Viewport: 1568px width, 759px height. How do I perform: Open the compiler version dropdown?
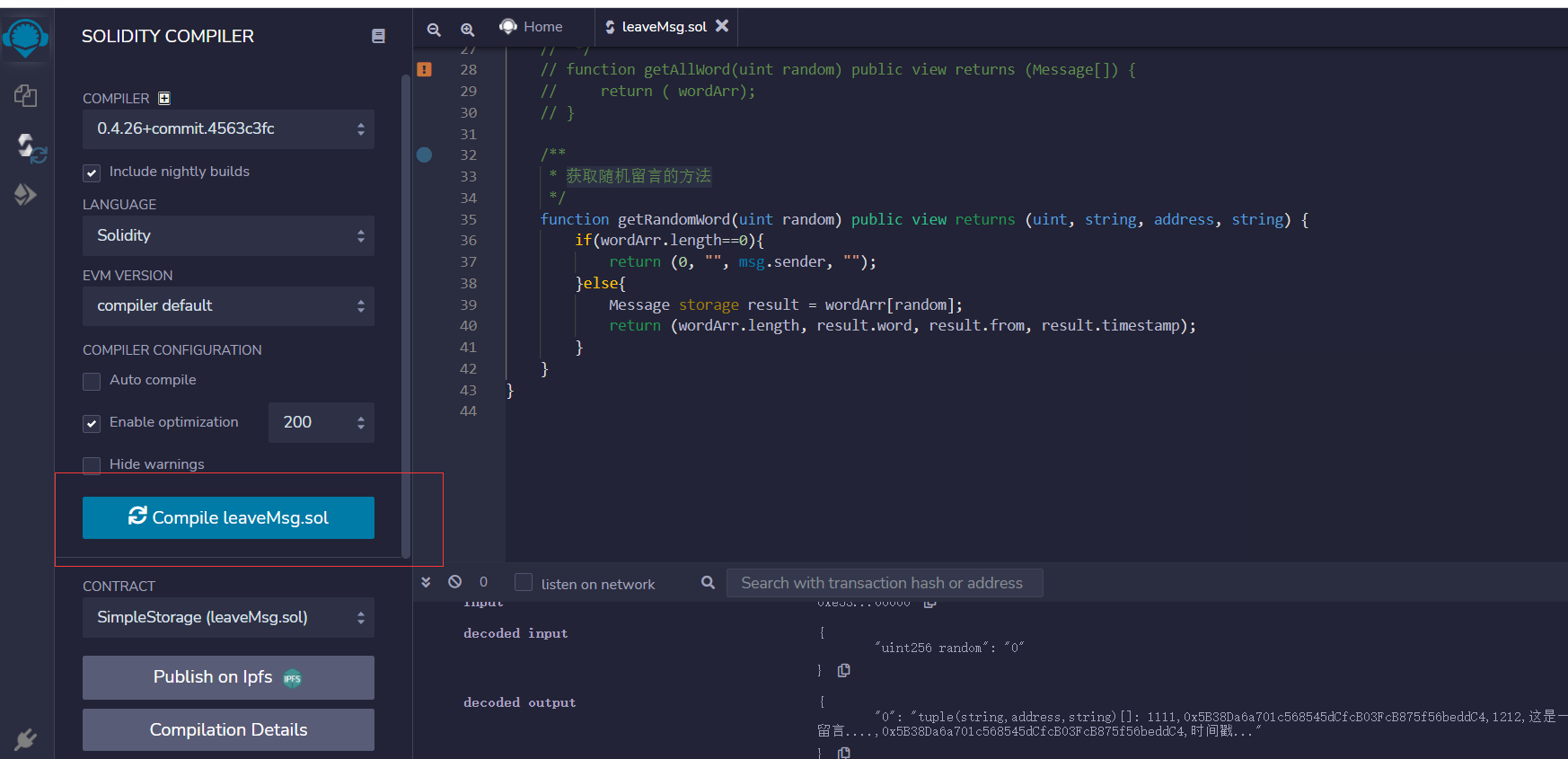[228, 129]
